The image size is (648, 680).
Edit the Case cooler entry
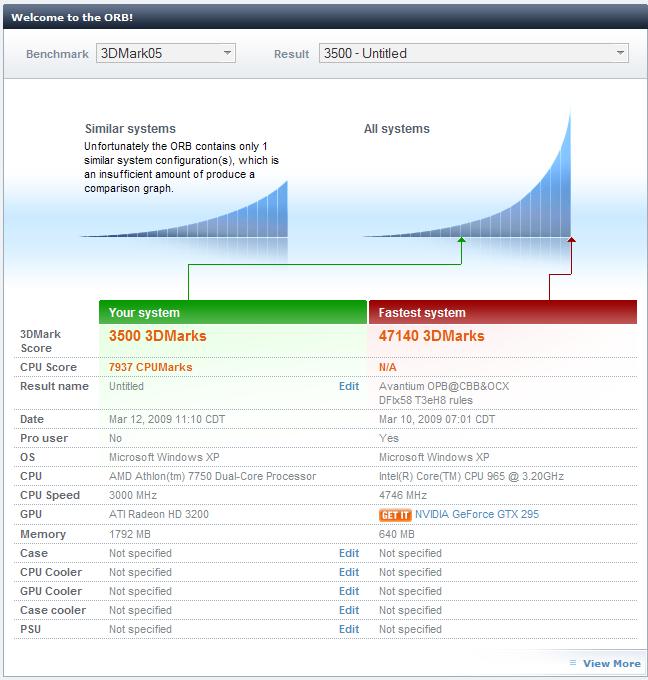[349, 611]
